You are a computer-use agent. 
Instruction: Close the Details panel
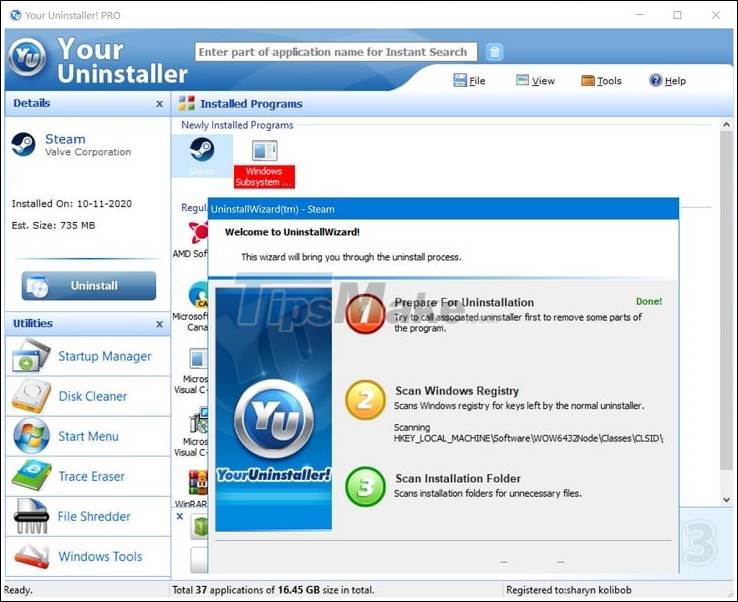(x=160, y=104)
